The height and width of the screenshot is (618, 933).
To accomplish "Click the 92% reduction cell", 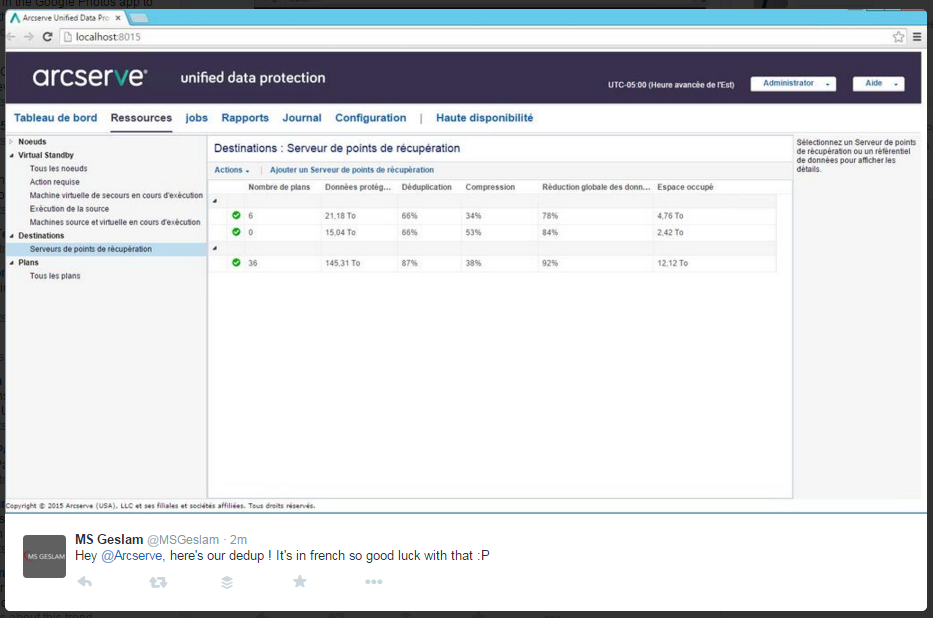I will pos(550,263).
